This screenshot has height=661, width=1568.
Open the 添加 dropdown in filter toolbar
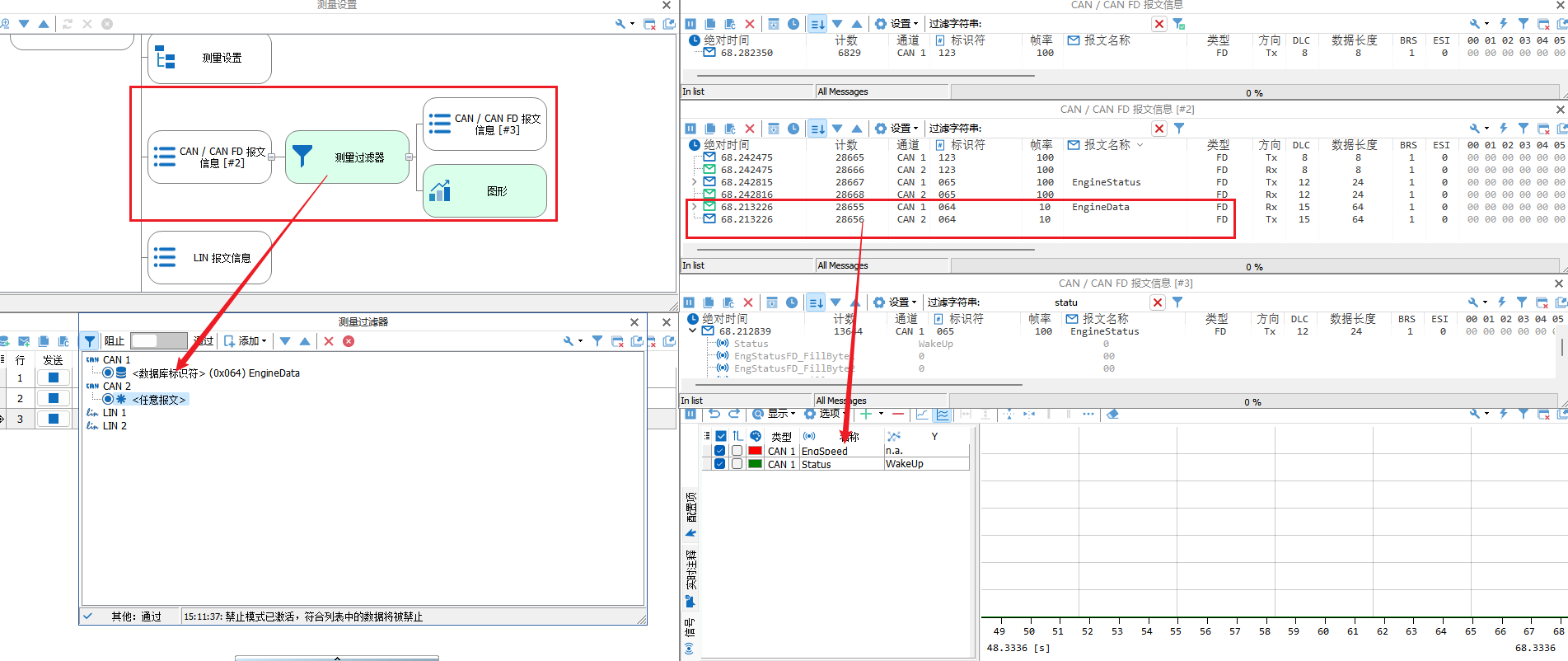coord(246,341)
